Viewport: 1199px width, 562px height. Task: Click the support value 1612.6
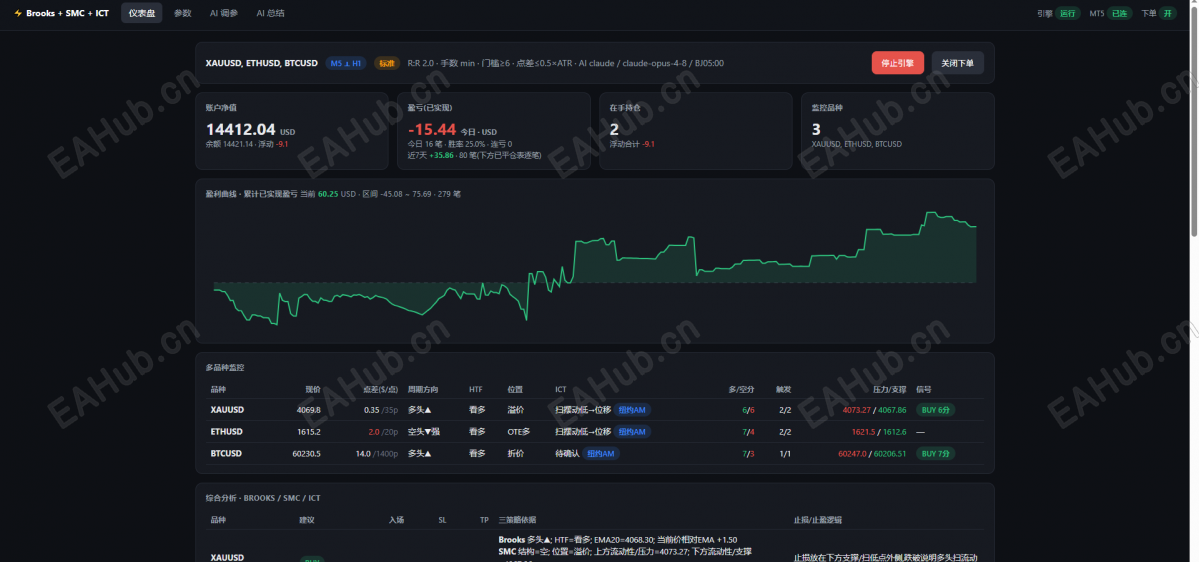894,432
